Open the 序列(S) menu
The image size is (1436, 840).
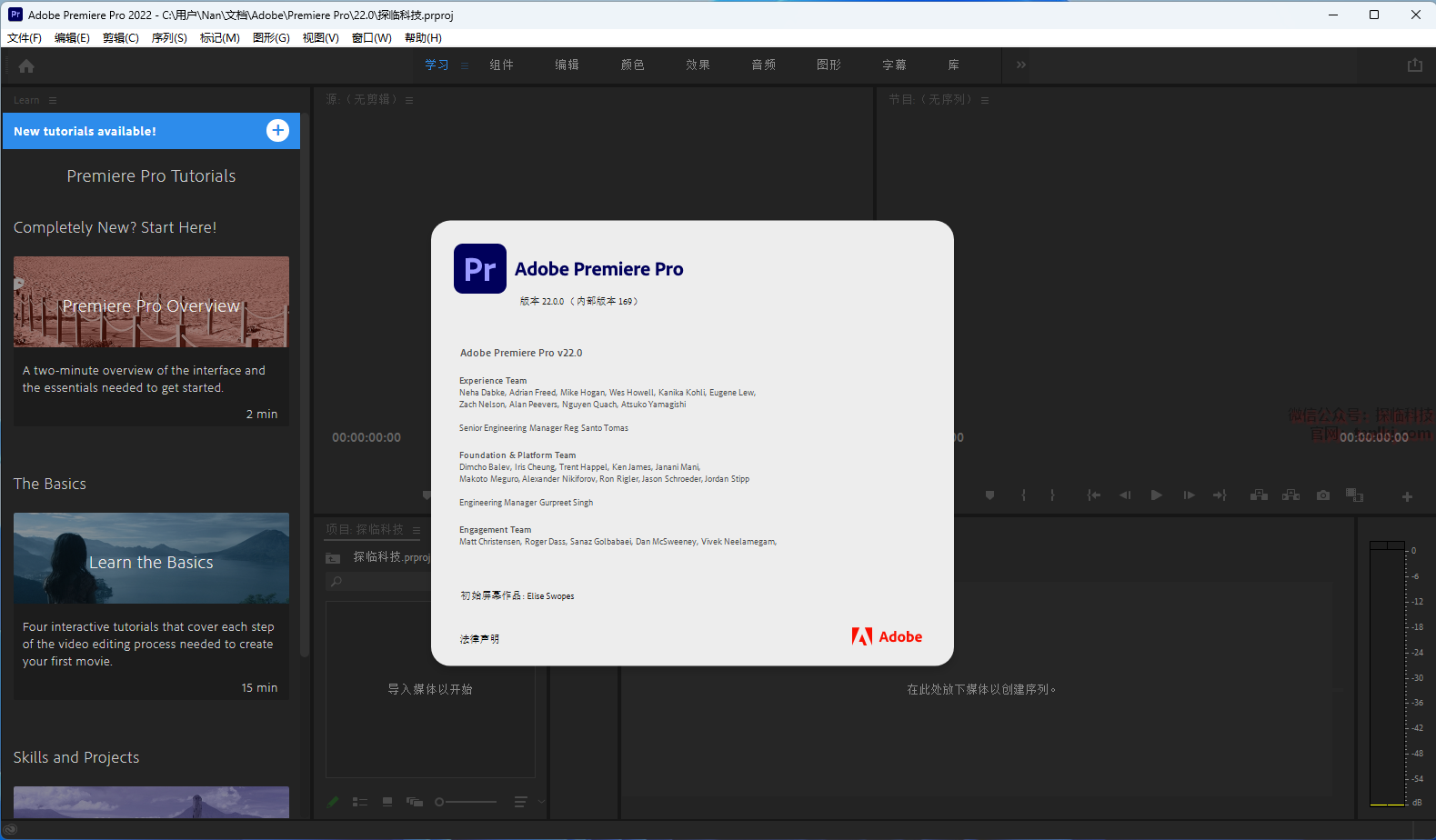pos(169,38)
